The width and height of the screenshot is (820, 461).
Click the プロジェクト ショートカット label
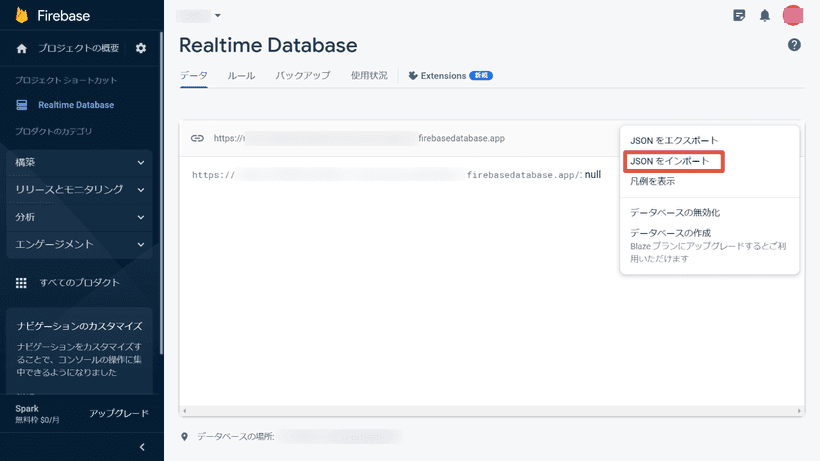click(66, 80)
